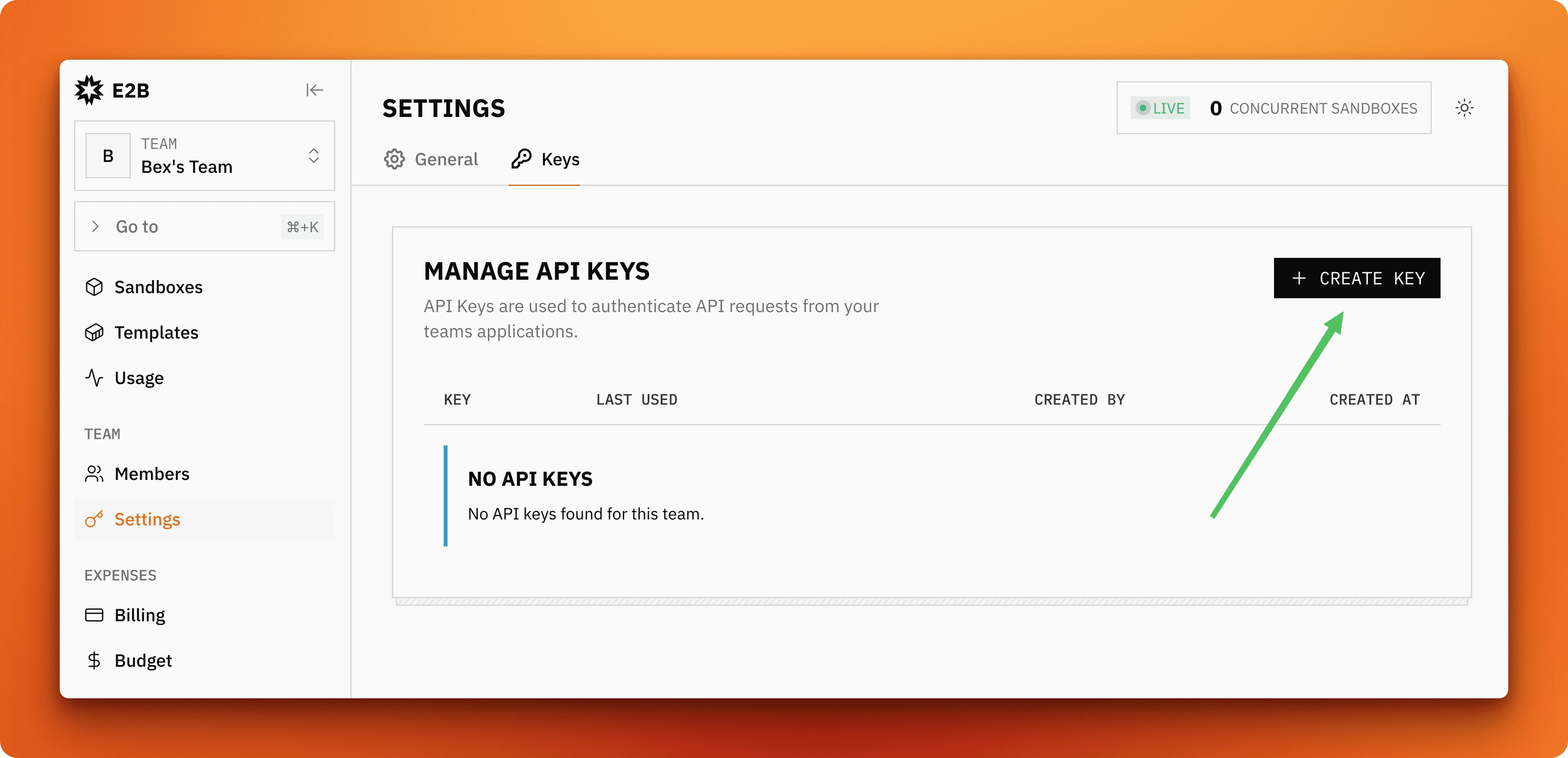Open Billing via the card icon
1568x758 pixels.
pos(95,615)
